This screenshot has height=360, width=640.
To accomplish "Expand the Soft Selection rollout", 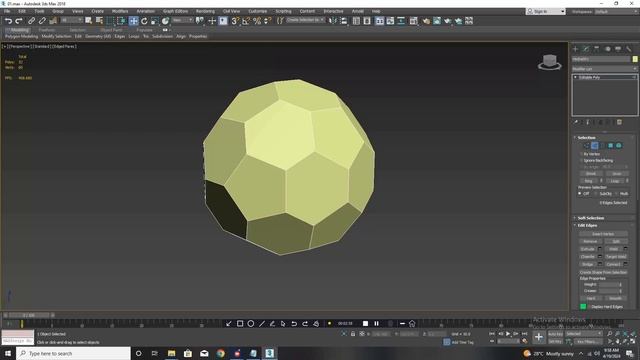I will 591,218.
